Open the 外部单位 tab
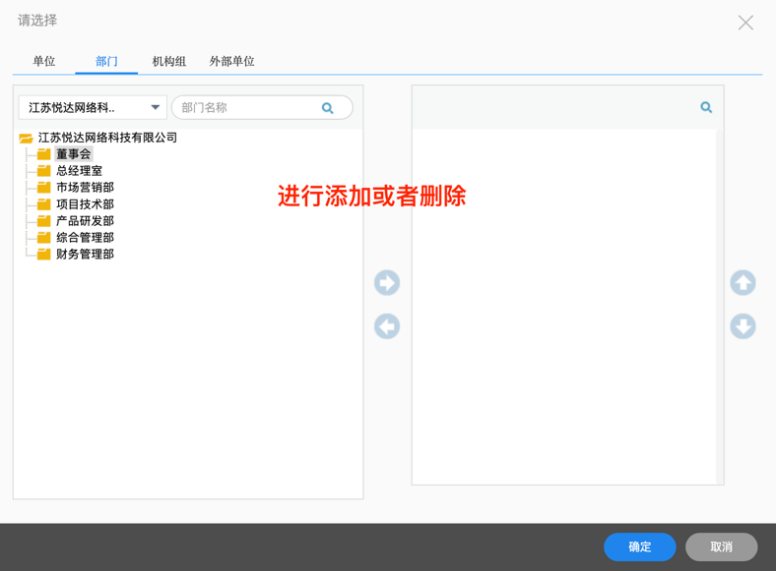The width and height of the screenshot is (776, 571). [232, 61]
